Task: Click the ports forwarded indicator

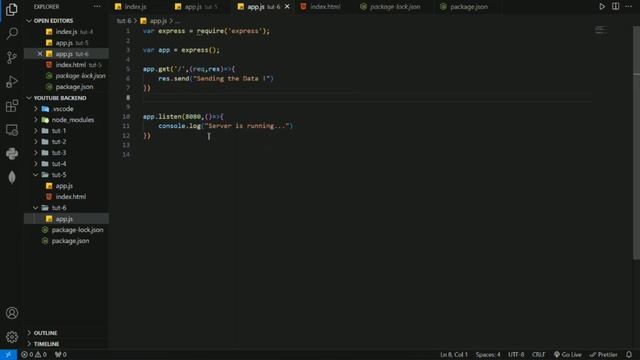Action: (60, 355)
